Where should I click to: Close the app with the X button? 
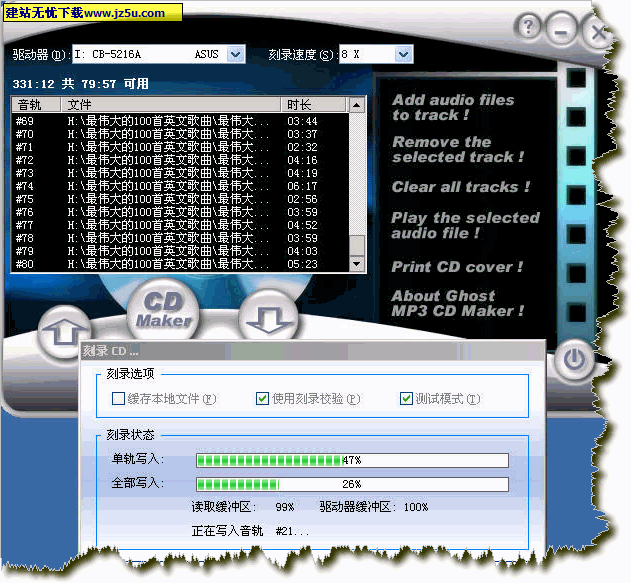click(598, 32)
